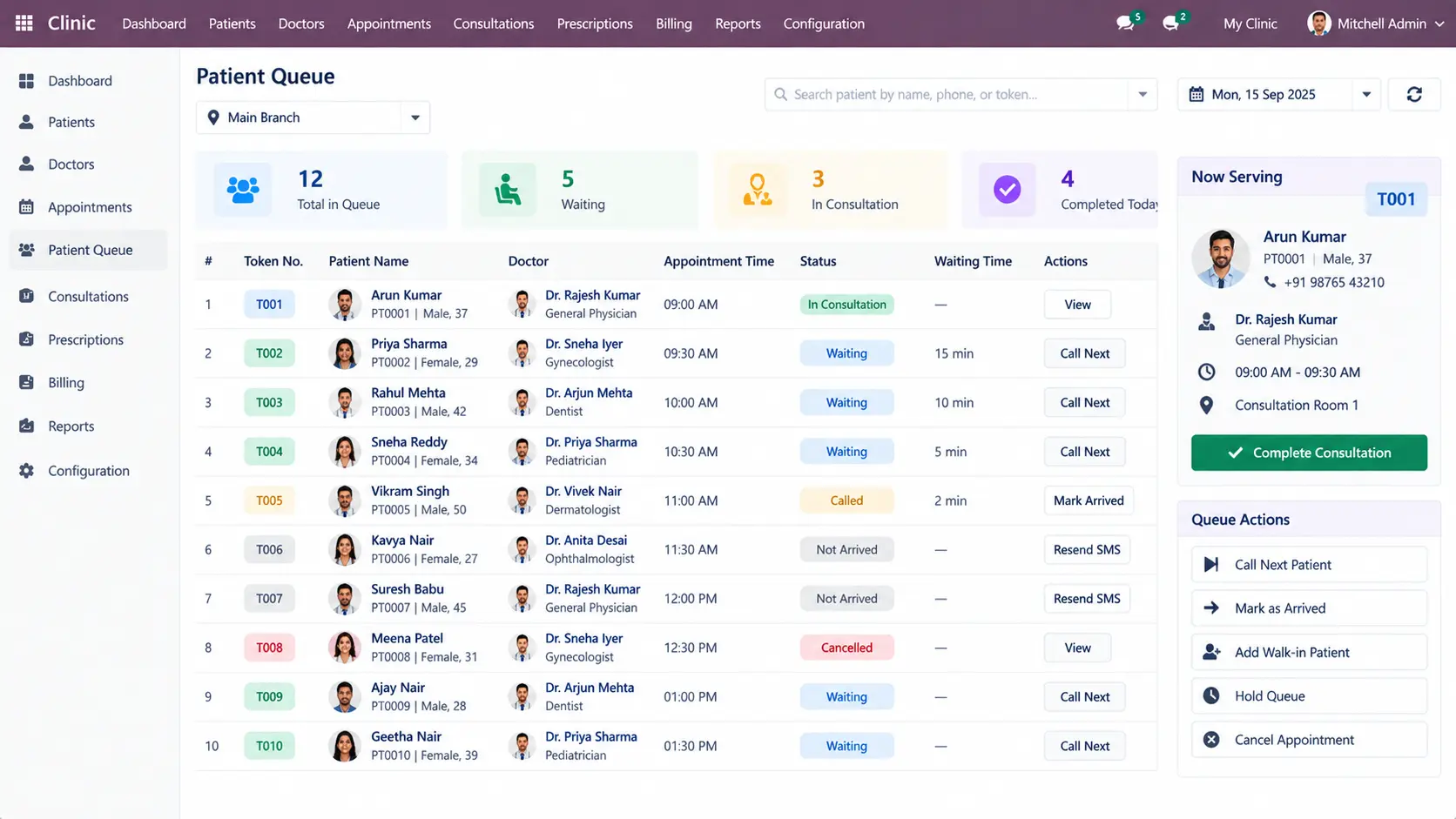Click the Billing icon in the sidebar
The height and width of the screenshot is (819, 1456).
coord(27,382)
